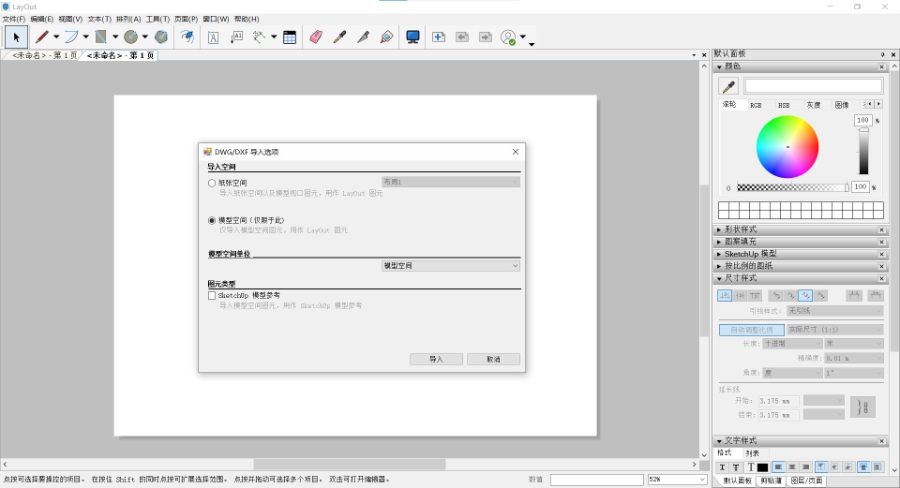Choose the Polygon tool
This screenshot has height=488, width=900.
[x=161, y=37]
